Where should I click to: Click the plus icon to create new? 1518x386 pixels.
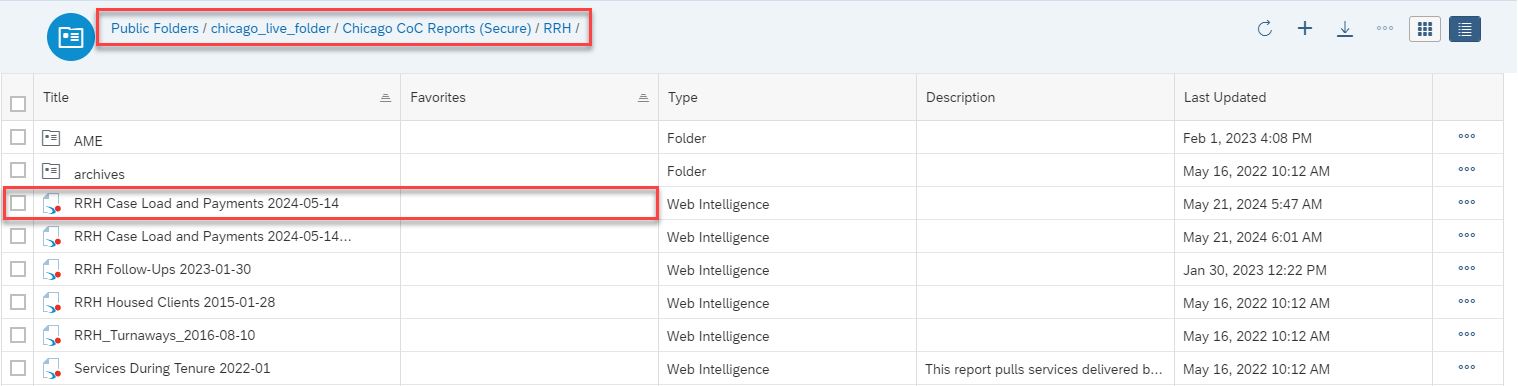[1304, 29]
